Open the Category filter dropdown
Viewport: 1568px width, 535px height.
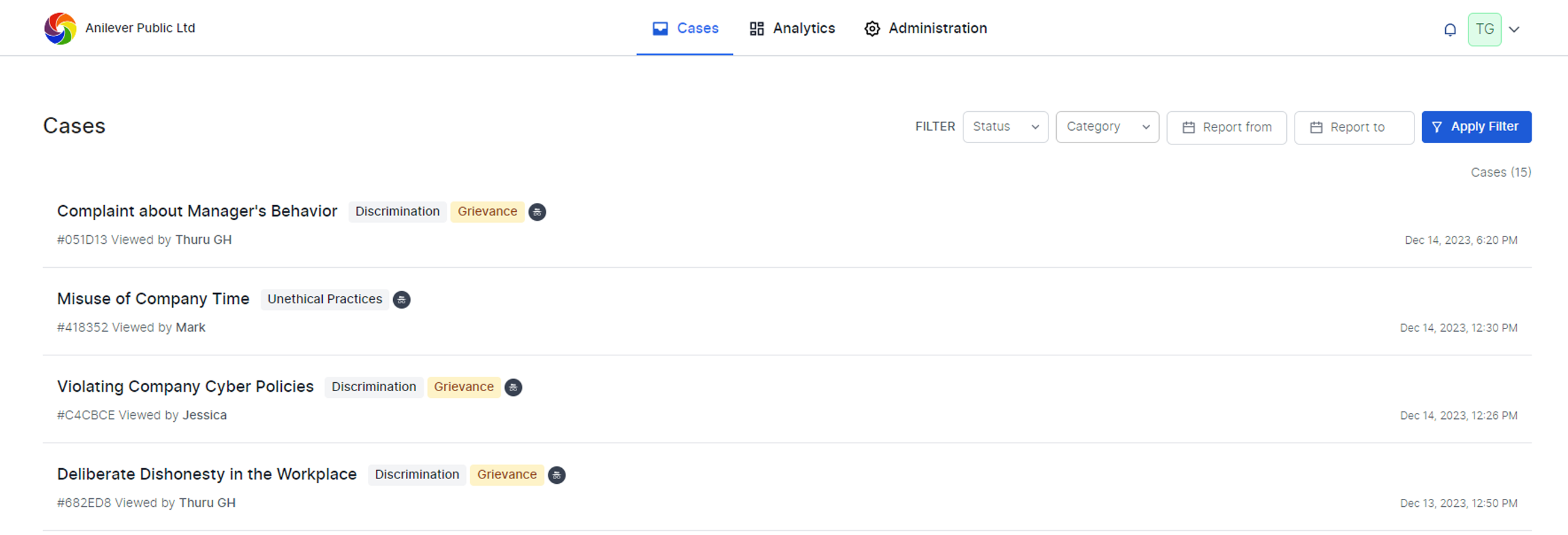(1107, 126)
